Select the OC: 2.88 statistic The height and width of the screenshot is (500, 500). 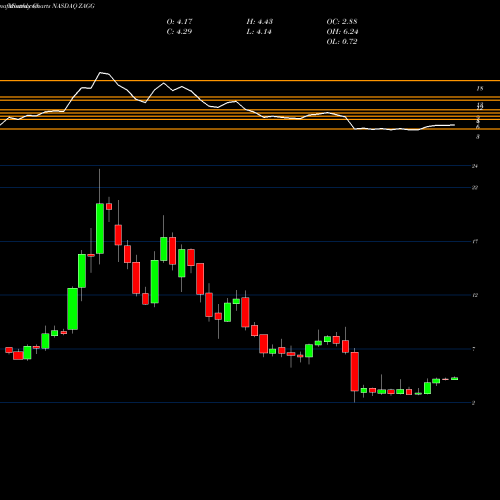coord(342,22)
